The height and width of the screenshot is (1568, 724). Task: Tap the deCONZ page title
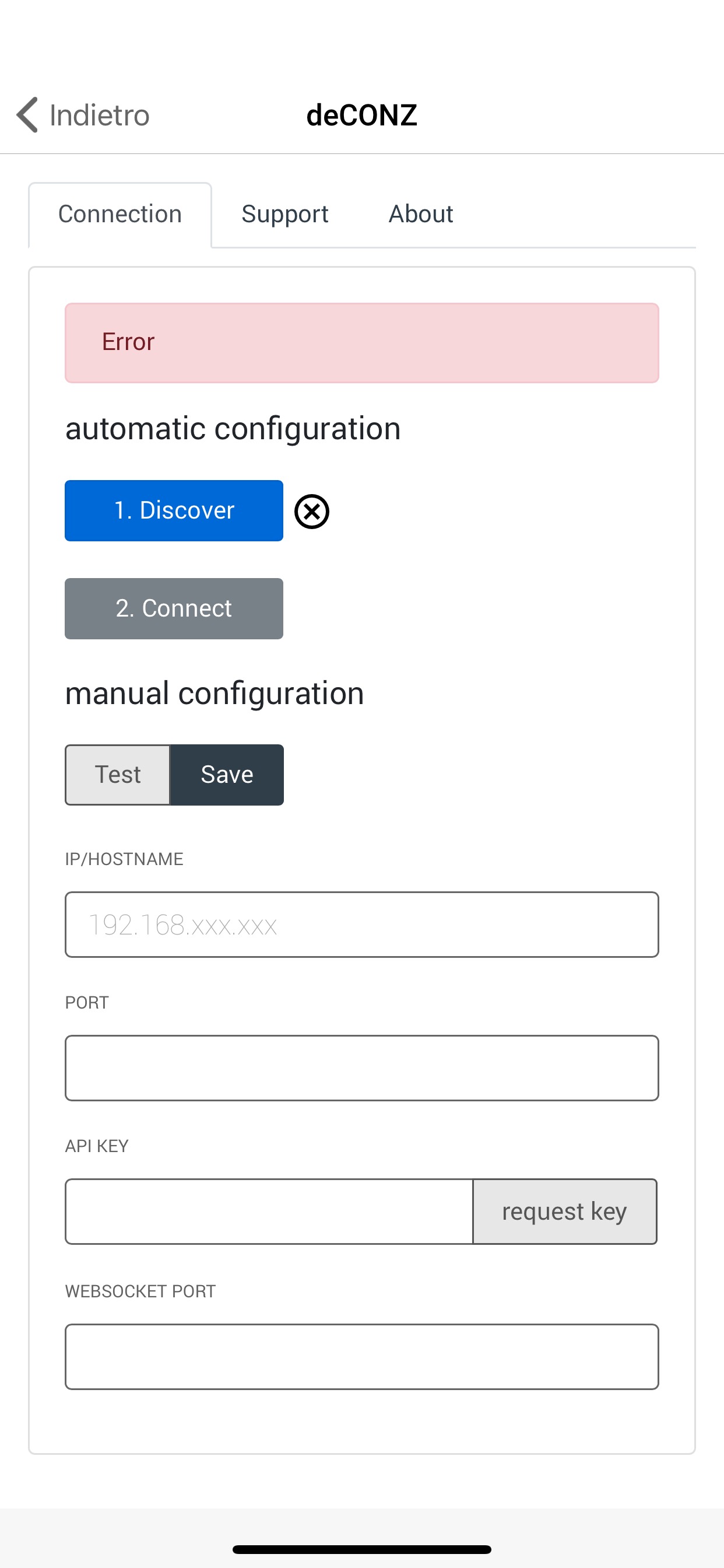coord(361,115)
